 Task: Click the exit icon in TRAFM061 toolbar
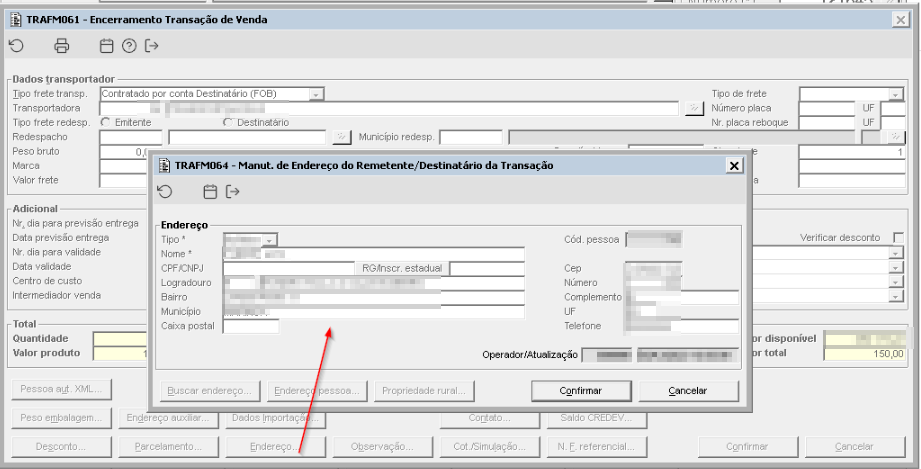(x=152, y=45)
